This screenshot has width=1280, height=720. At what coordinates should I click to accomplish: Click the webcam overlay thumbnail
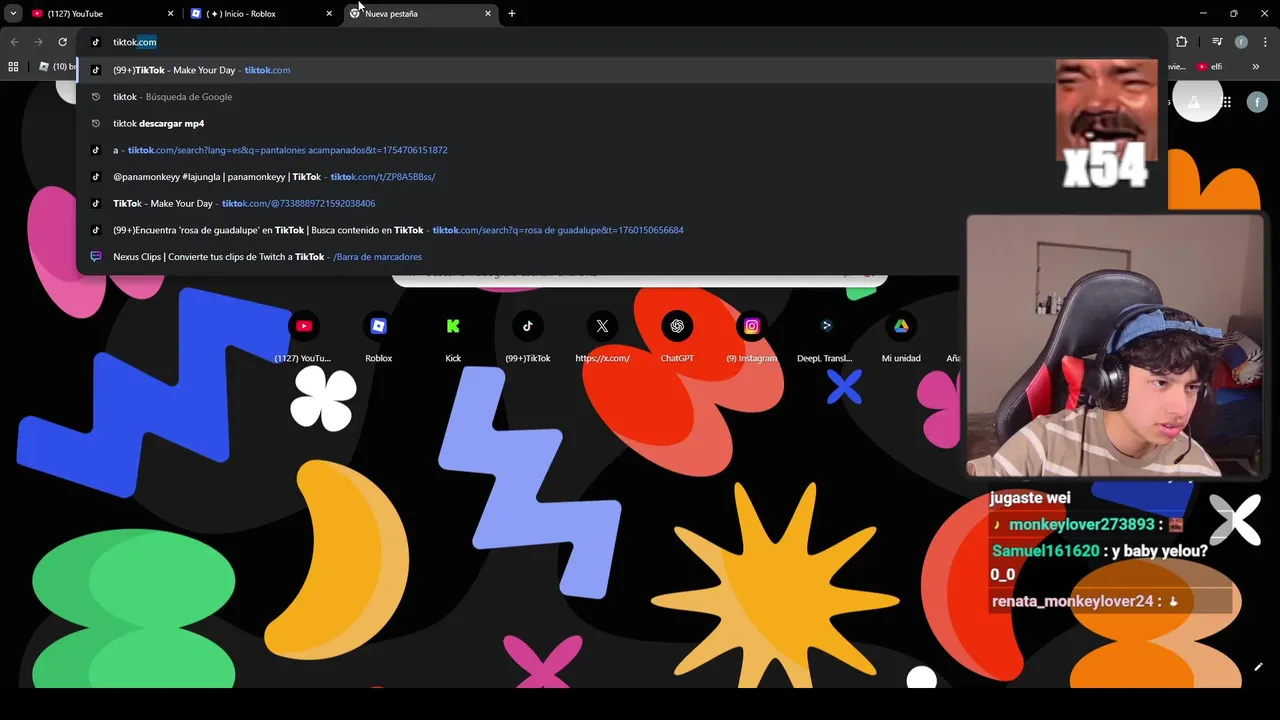point(1115,346)
